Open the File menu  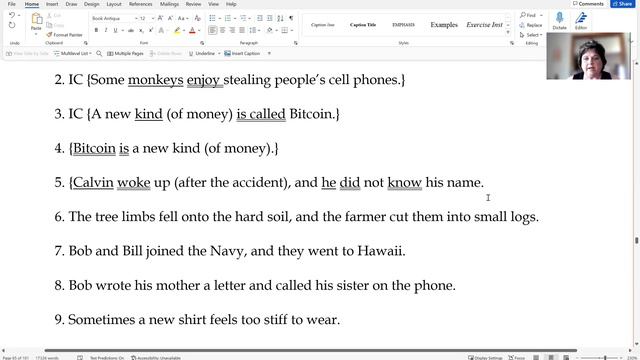coord(11,4)
